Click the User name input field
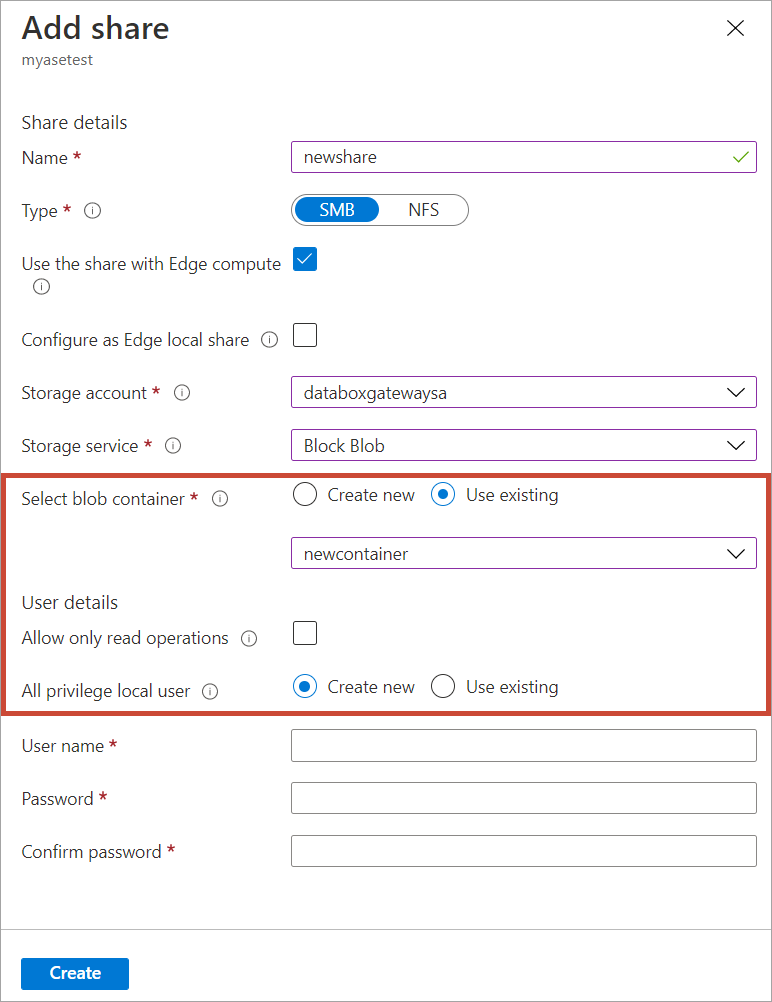Screen dimensions: 772x1002 click(x=524, y=745)
